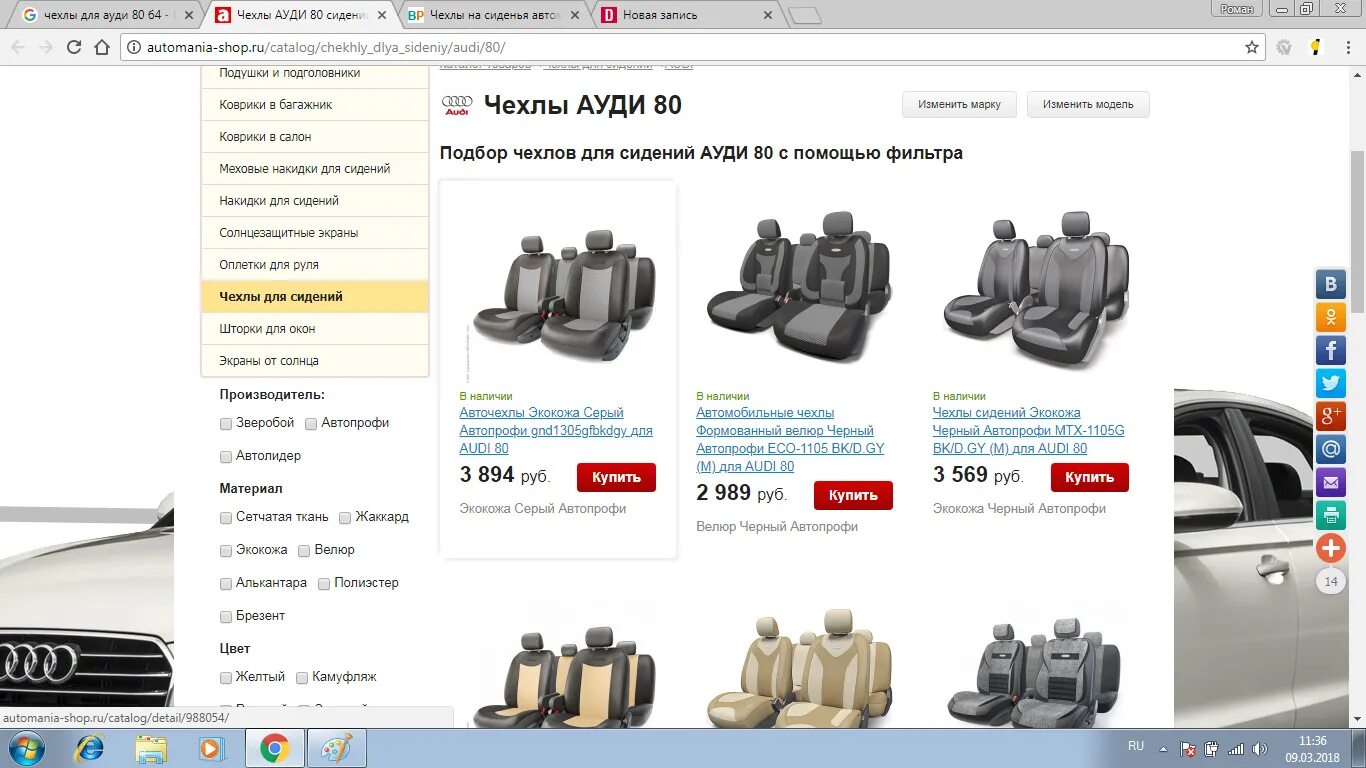Buy the 2 989 руб seat covers
Viewport: 1366px width, 768px height.
tap(853, 495)
